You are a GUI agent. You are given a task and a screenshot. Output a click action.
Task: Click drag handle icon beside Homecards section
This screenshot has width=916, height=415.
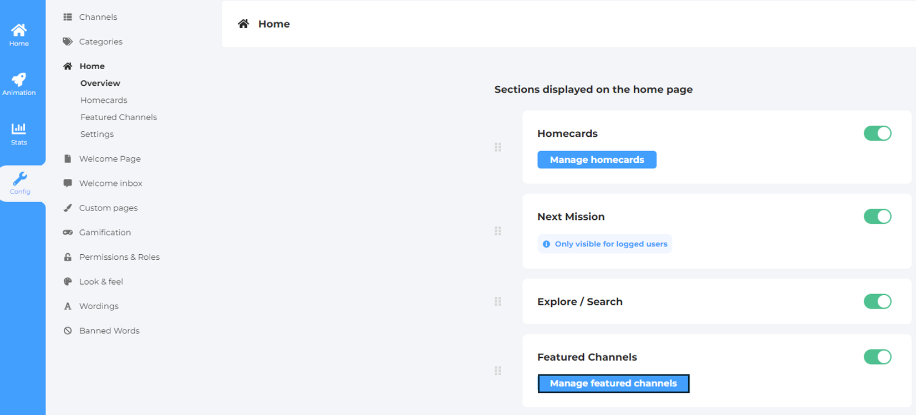pyautogui.click(x=497, y=147)
